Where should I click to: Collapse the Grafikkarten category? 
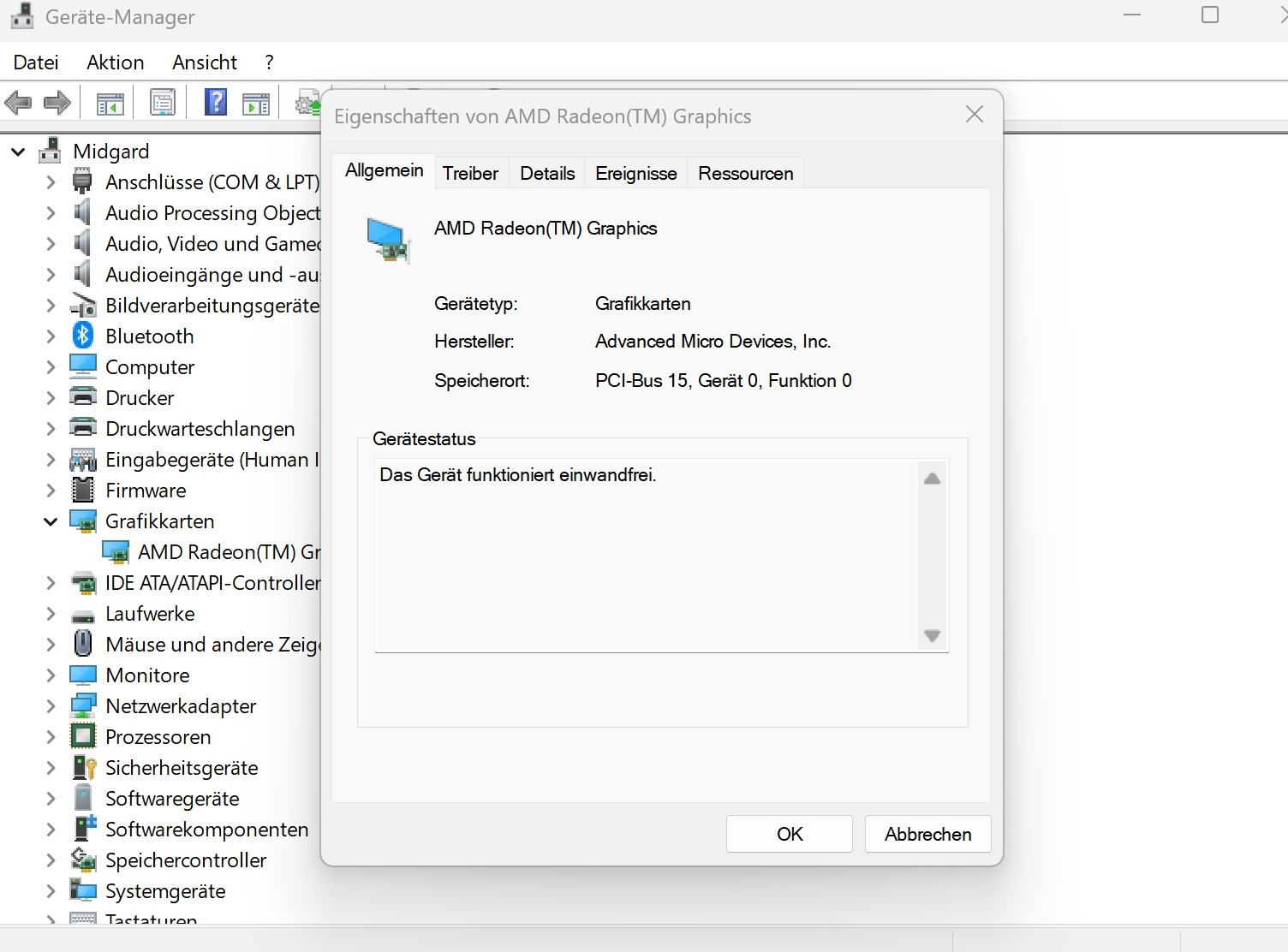click(51, 521)
